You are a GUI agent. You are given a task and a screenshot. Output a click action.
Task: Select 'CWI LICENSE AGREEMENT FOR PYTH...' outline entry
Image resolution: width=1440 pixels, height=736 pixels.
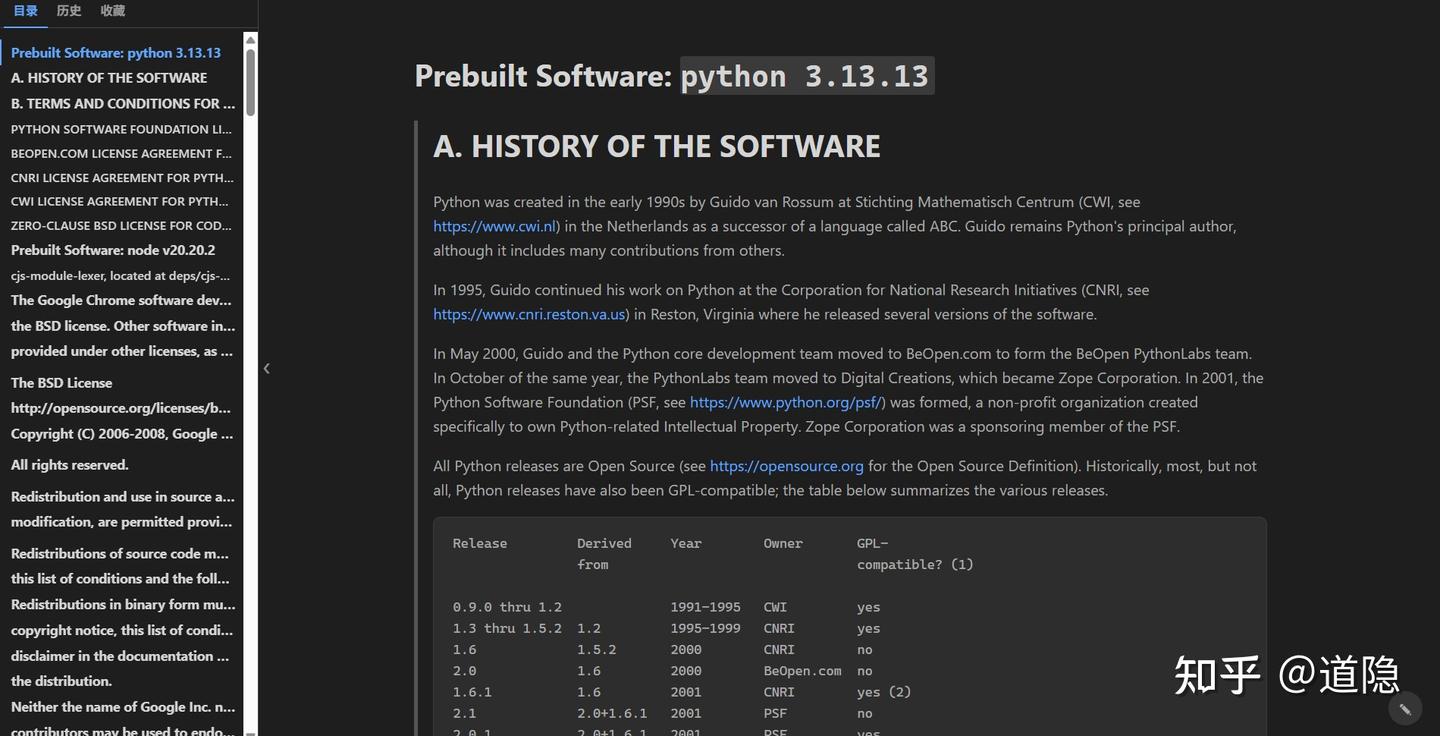[x=120, y=202]
